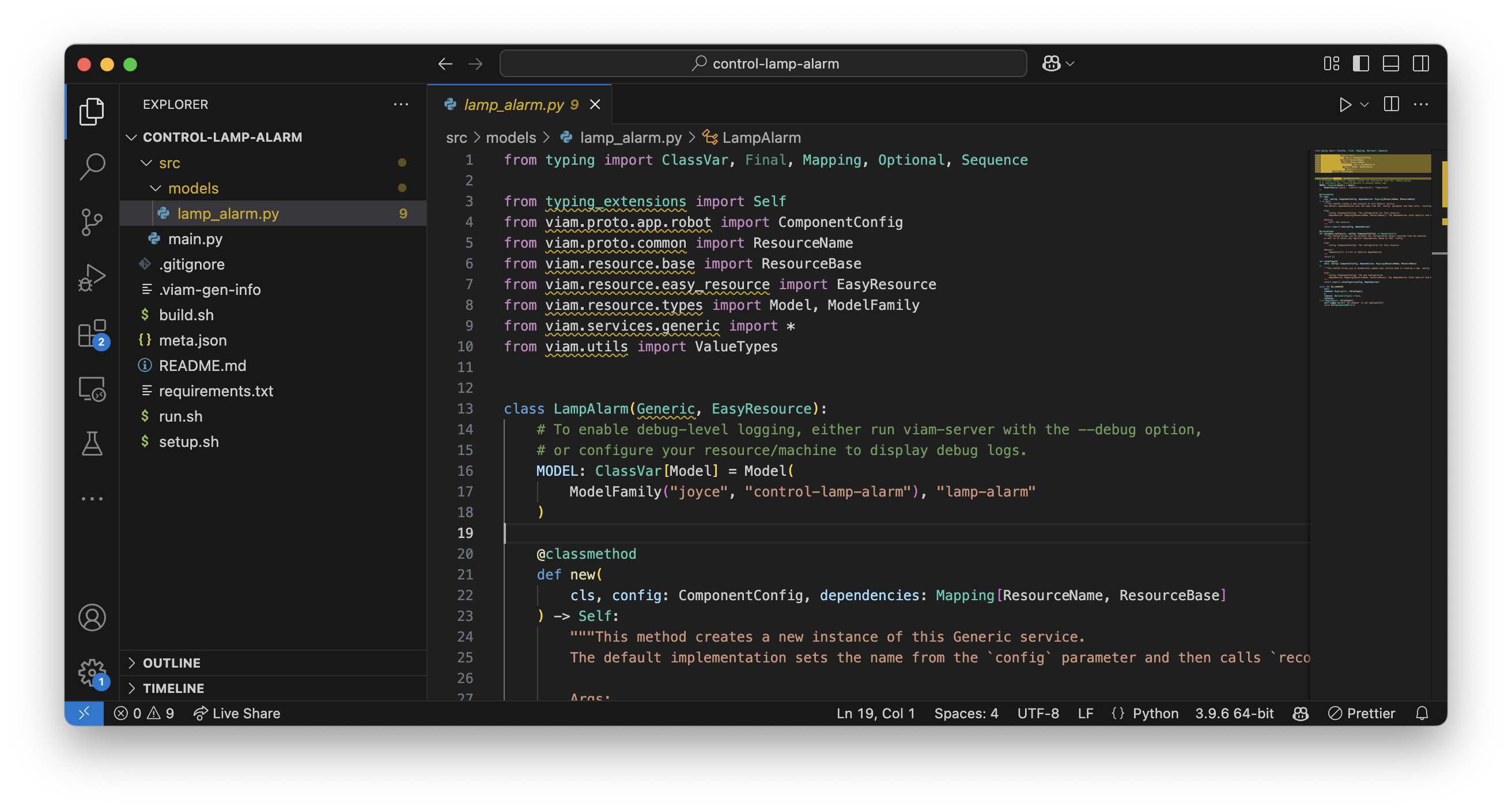
Task: Open the Testing flask view
Action: pyautogui.click(x=92, y=444)
